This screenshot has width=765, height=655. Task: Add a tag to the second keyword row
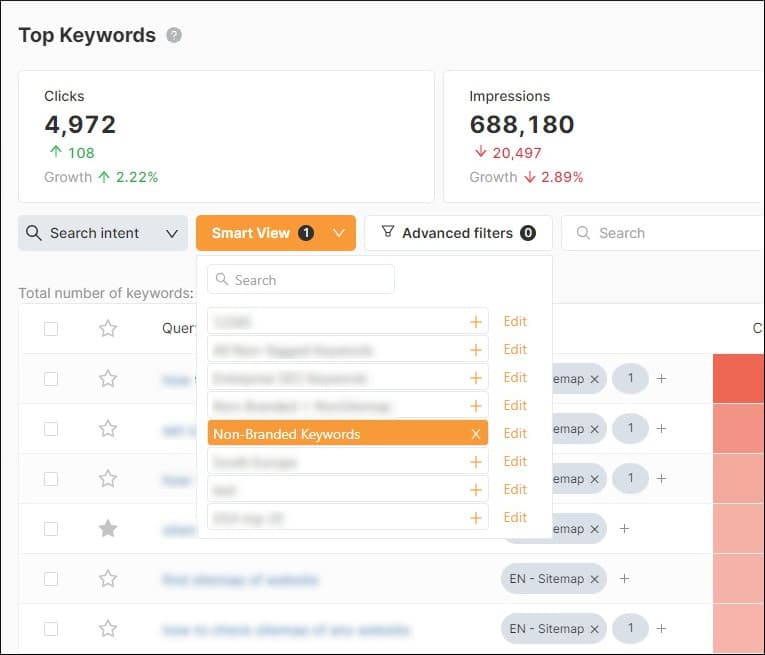pyautogui.click(x=662, y=429)
